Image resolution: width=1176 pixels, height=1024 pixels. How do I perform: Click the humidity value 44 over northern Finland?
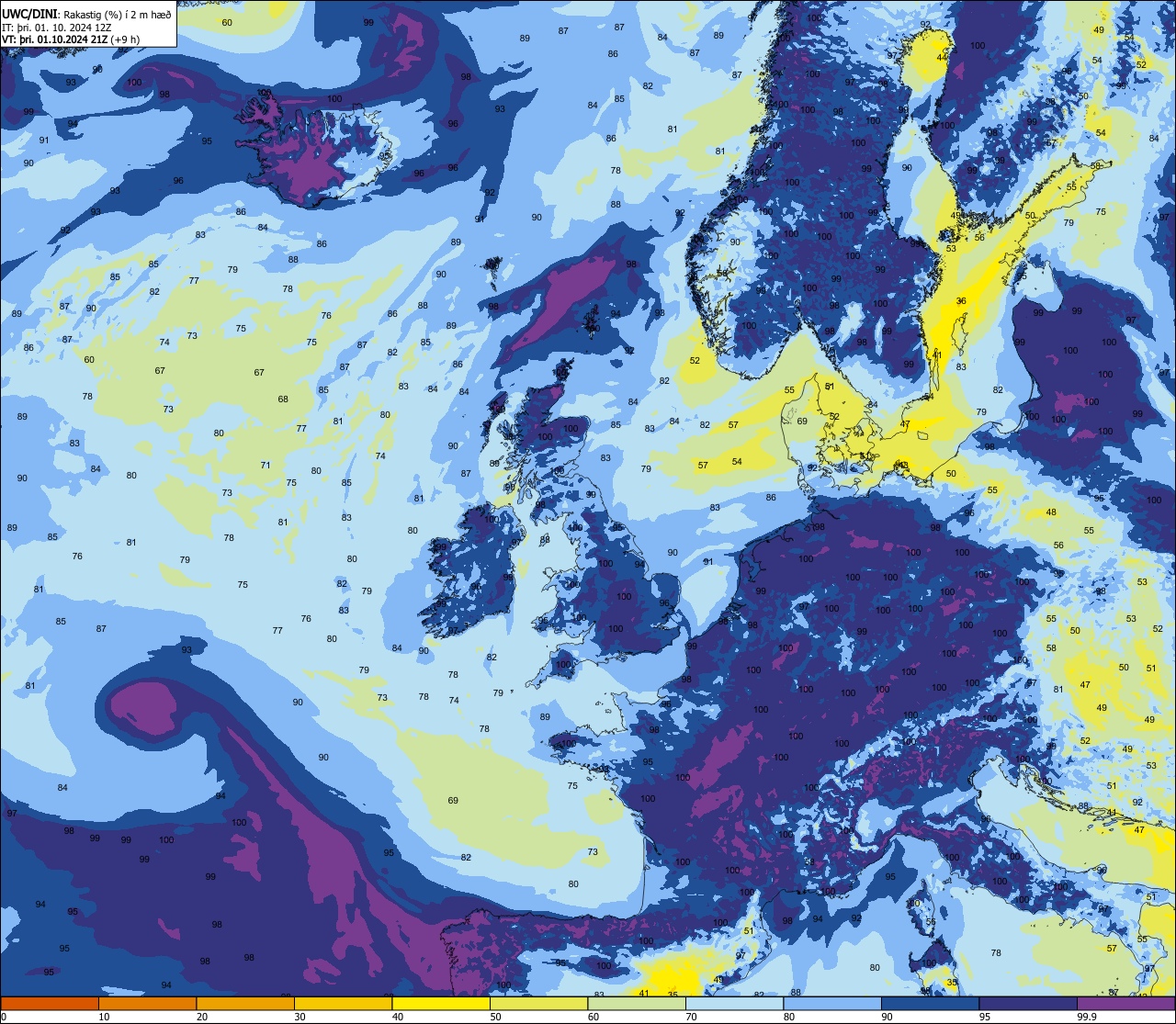coord(942,57)
